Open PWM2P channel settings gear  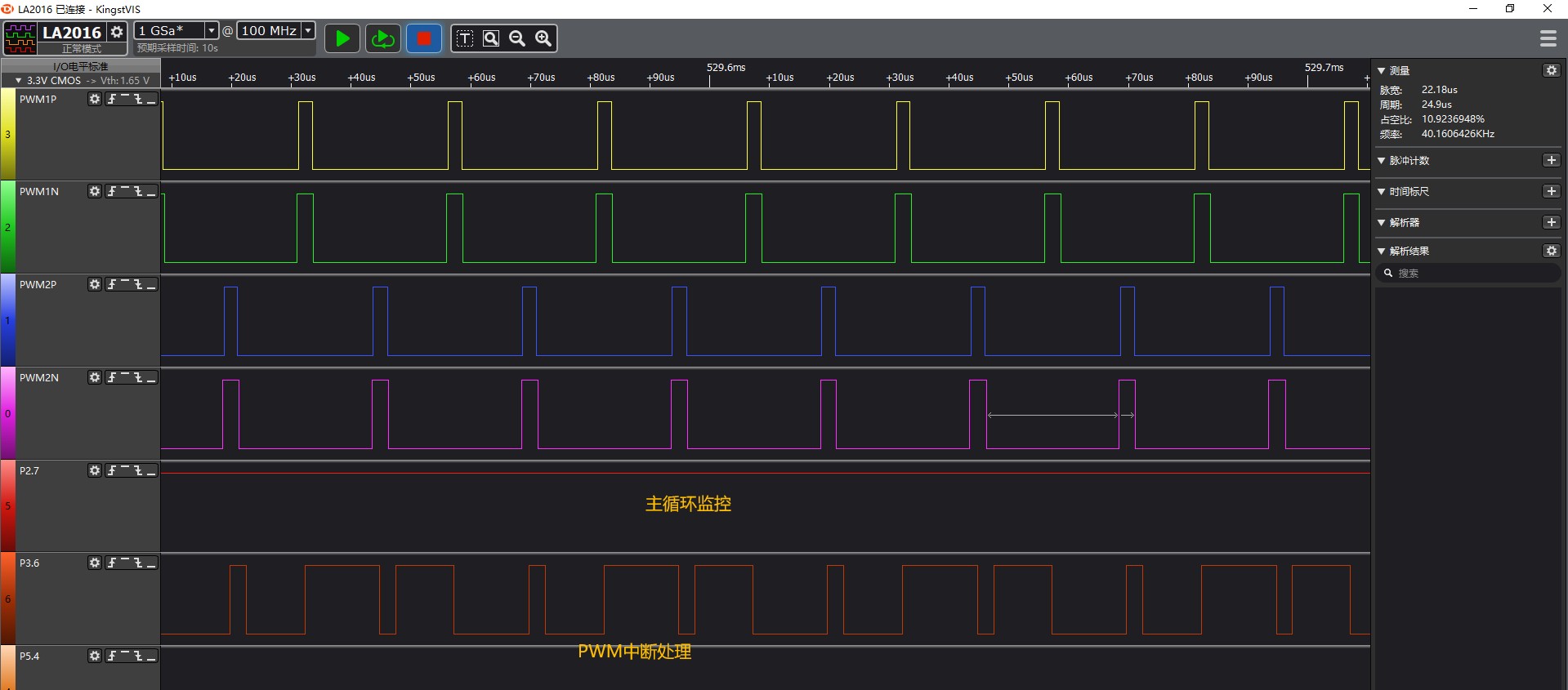(95, 284)
